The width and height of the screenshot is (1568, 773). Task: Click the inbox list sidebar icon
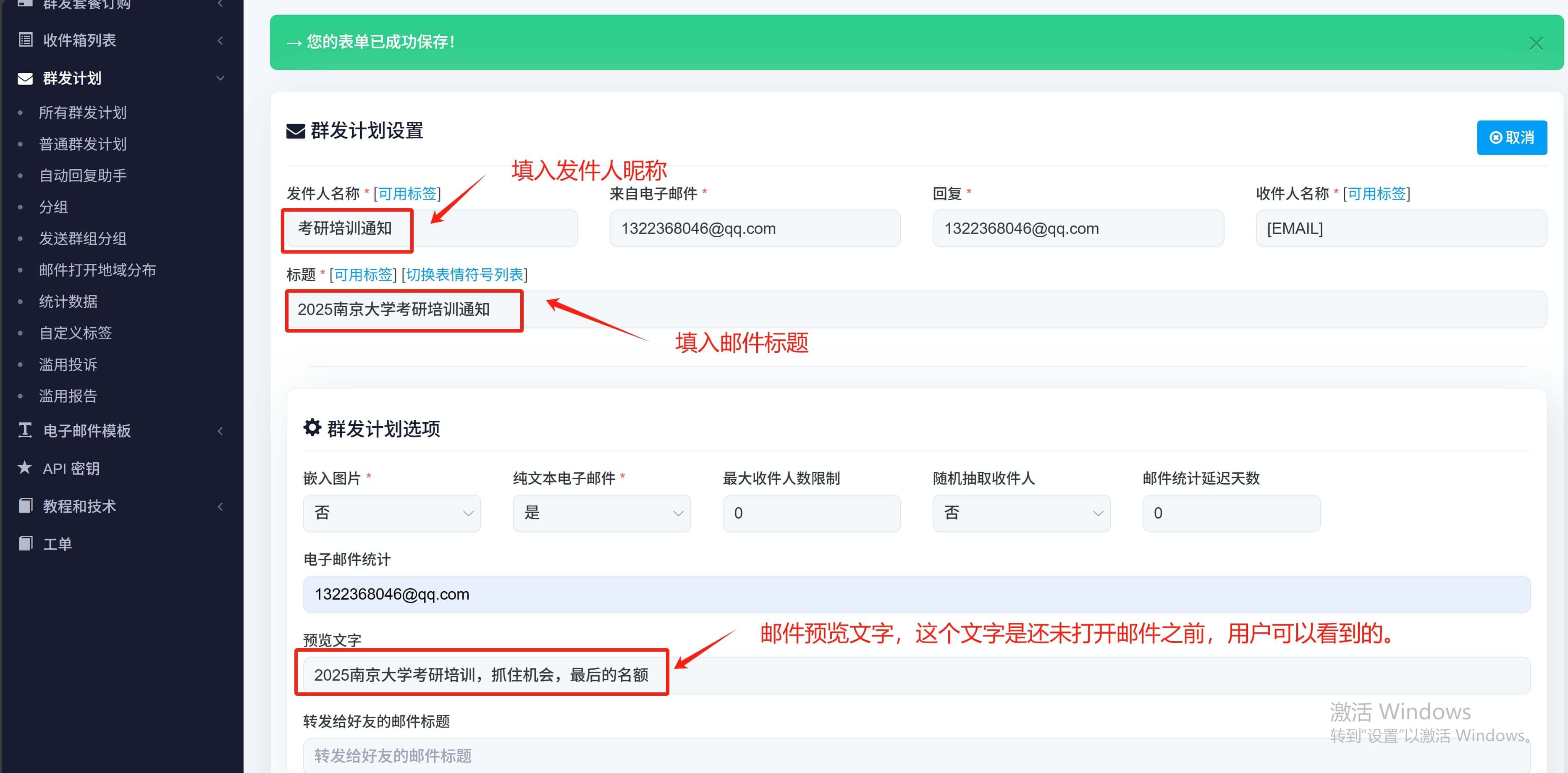(26, 40)
